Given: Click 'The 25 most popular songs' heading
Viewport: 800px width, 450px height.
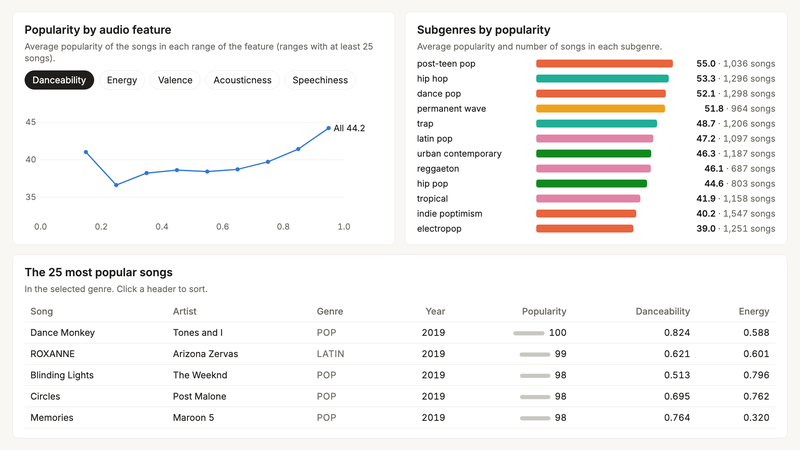Looking at the screenshot, I should click(x=98, y=272).
